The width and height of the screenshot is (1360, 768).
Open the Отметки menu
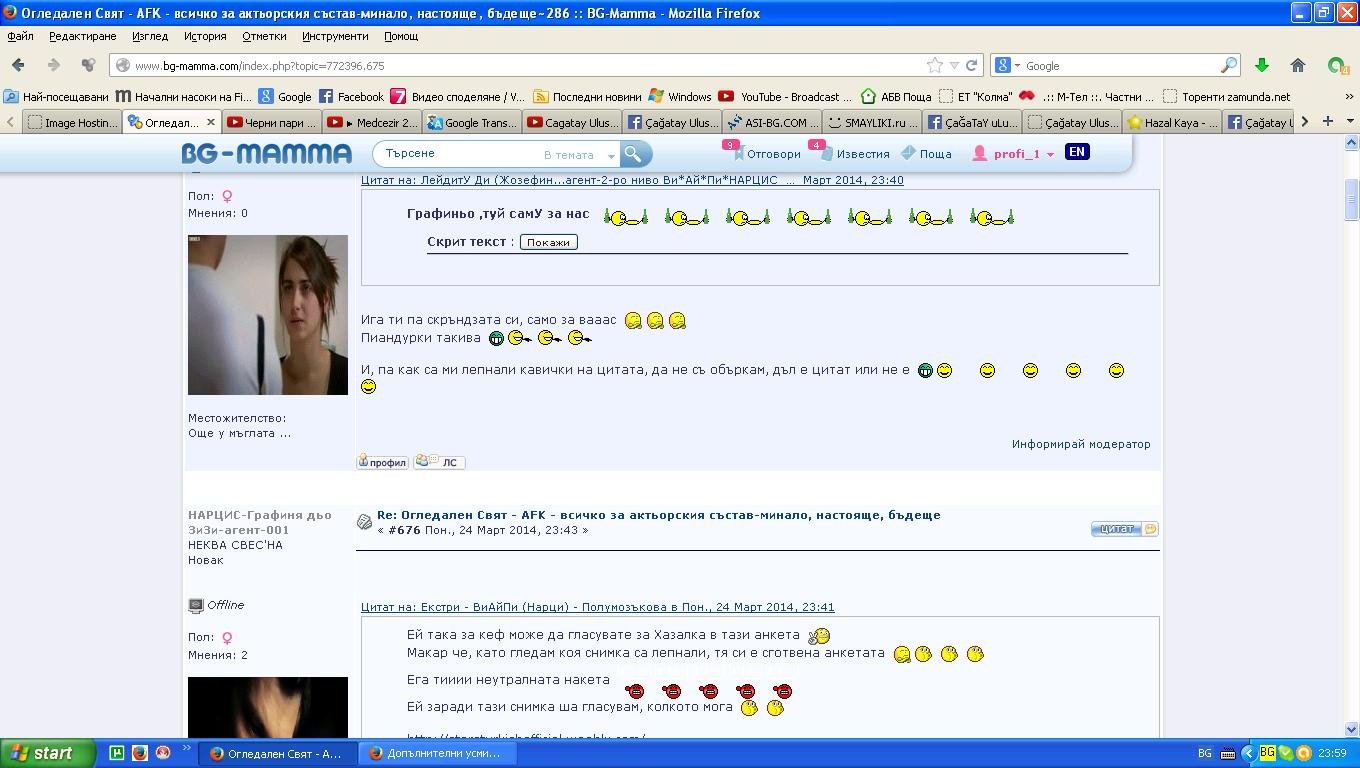tap(264, 36)
